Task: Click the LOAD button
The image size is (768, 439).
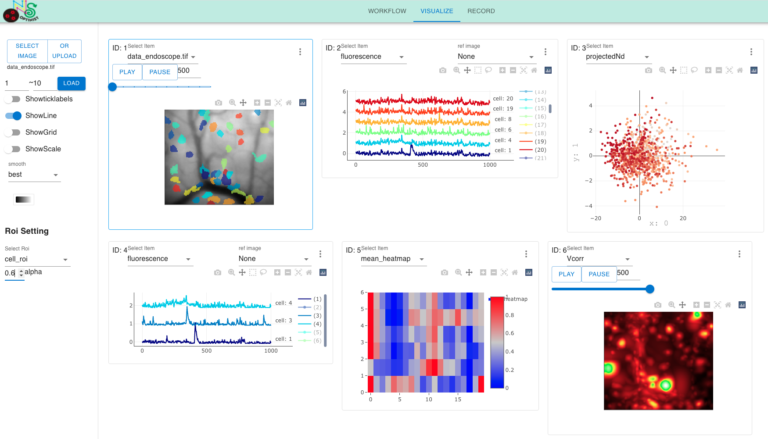Action: click(72, 83)
